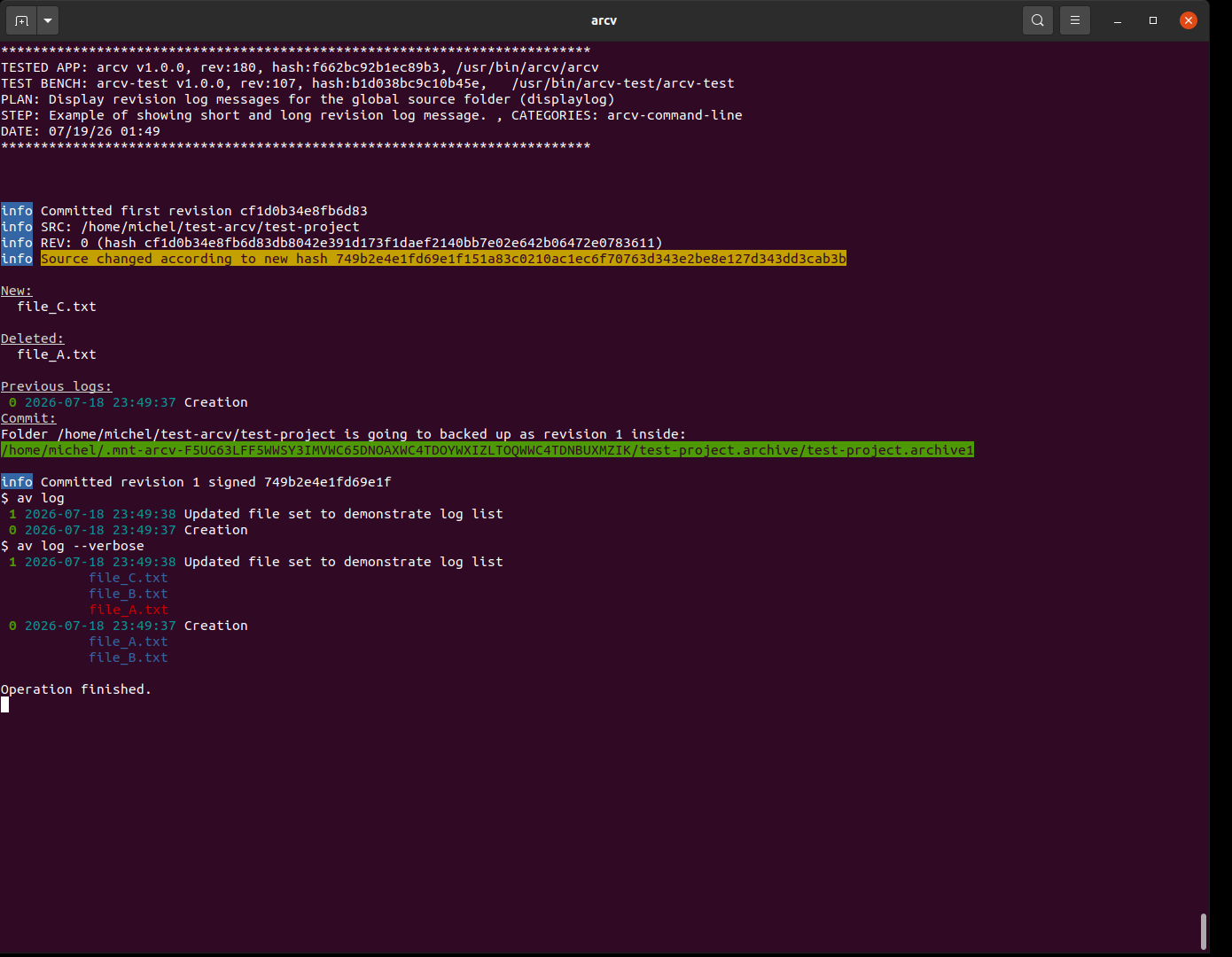1232x957 pixels.
Task: Click the red file_A.txt entry
Action: pos(129,610)
